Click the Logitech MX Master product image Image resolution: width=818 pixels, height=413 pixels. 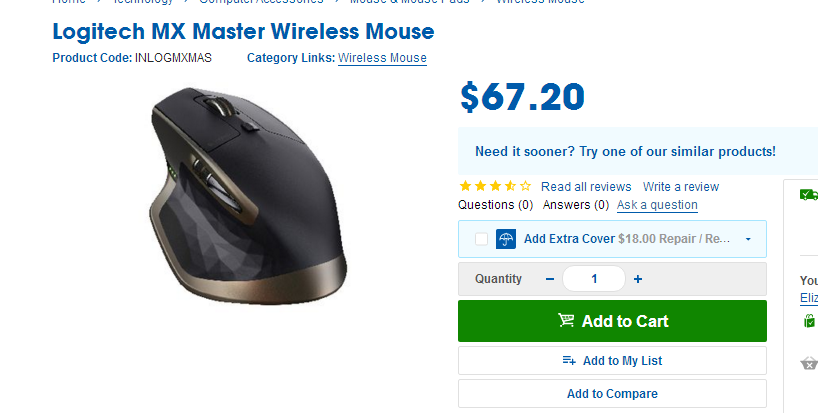coord(248,196)
